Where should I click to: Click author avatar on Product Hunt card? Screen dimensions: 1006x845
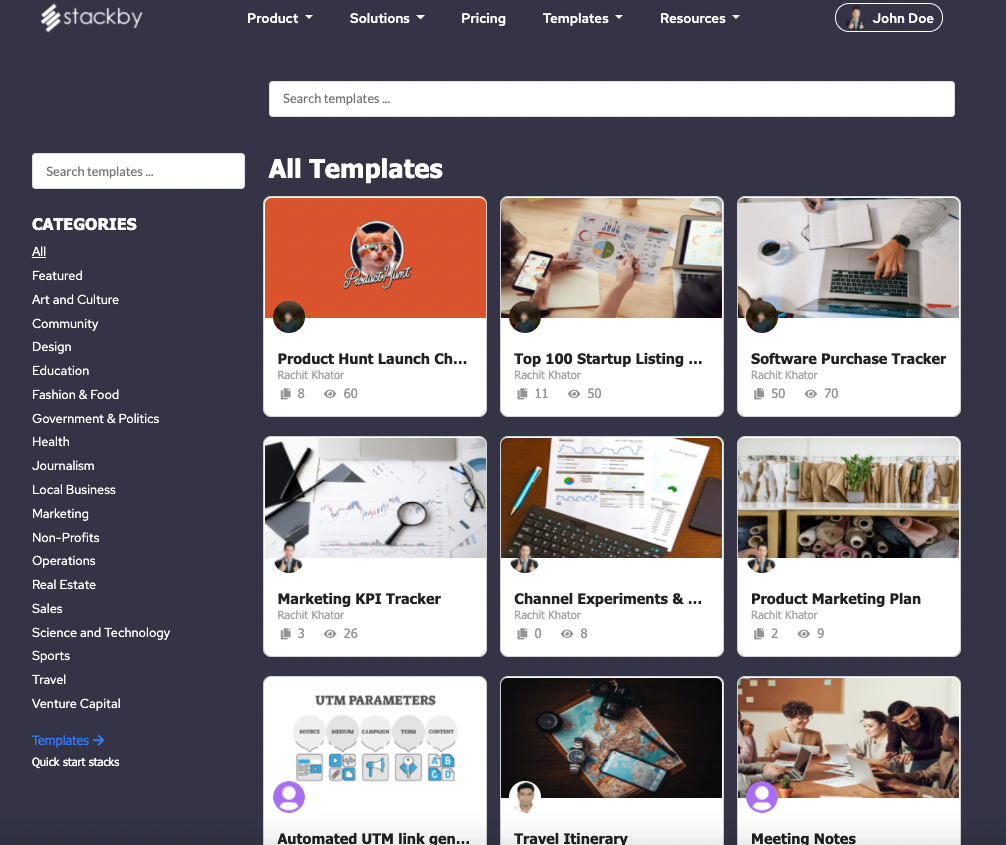[x=289, y=317]
